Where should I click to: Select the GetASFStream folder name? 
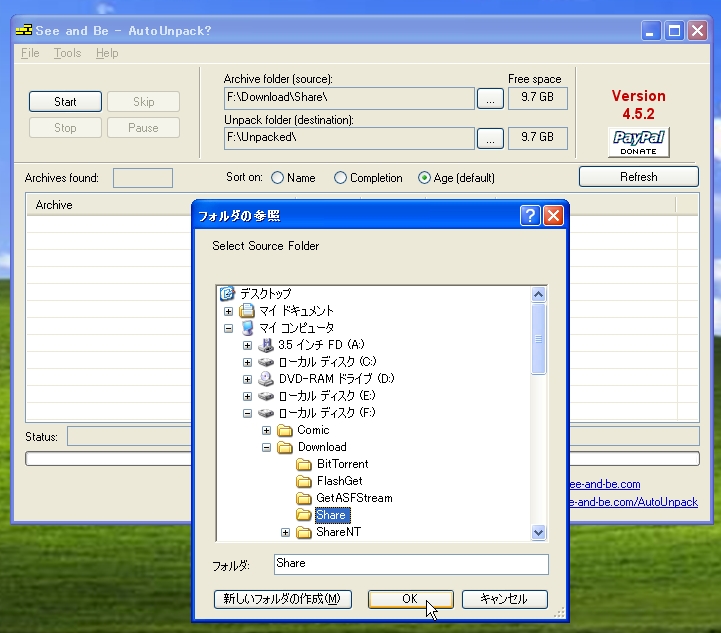click(355, 498)
